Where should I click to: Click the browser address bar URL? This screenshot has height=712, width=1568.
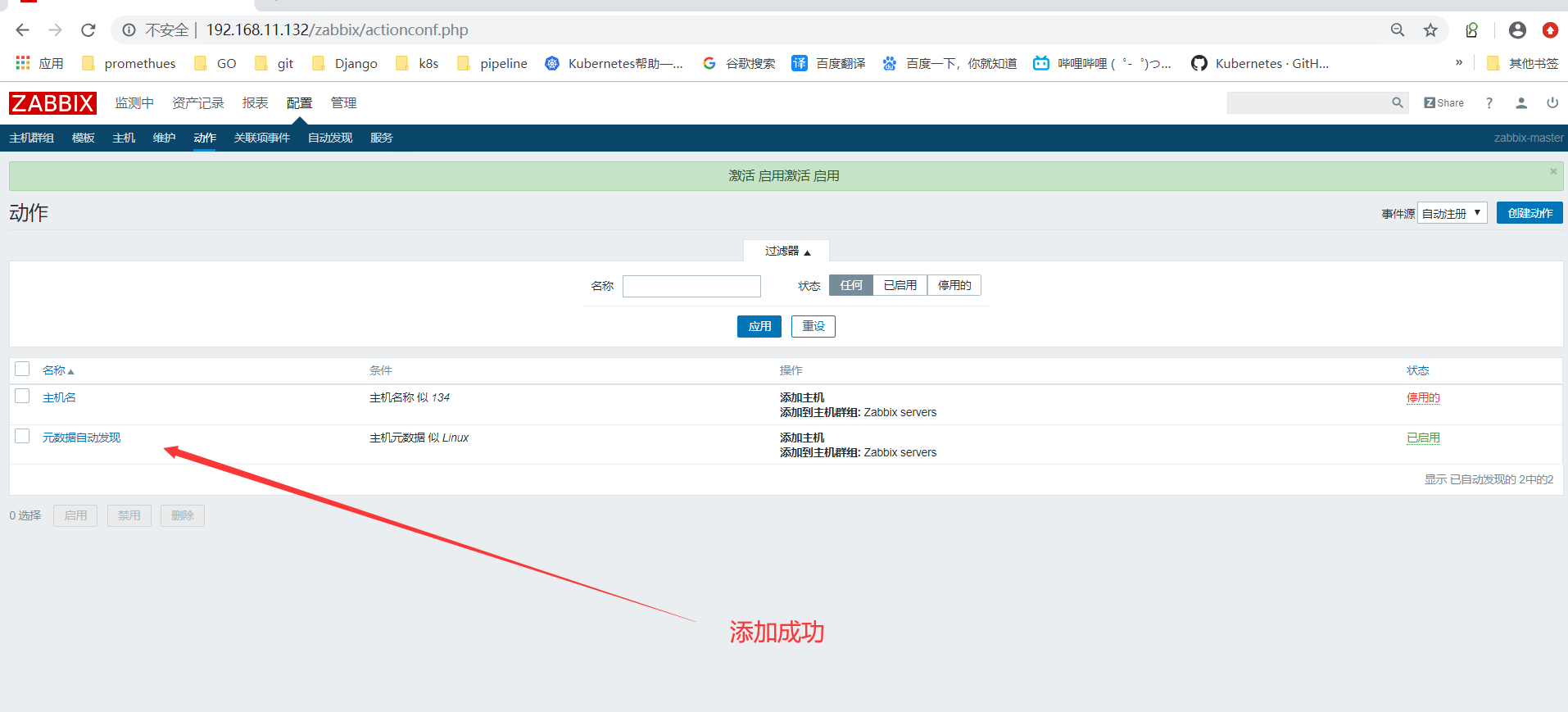pyautogui.click(x=337, y=30)
